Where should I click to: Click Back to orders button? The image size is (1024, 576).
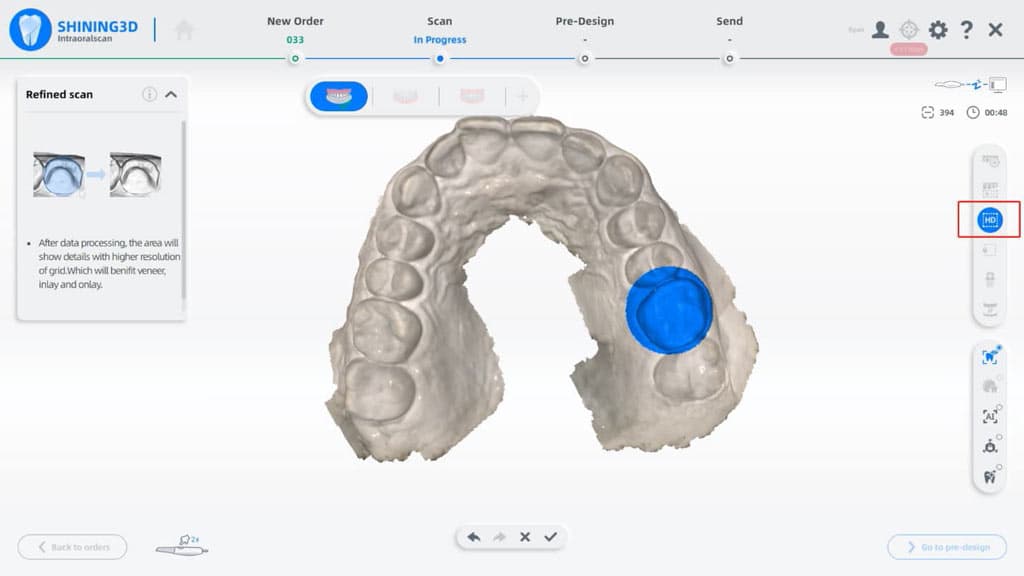tap(71, 547)
